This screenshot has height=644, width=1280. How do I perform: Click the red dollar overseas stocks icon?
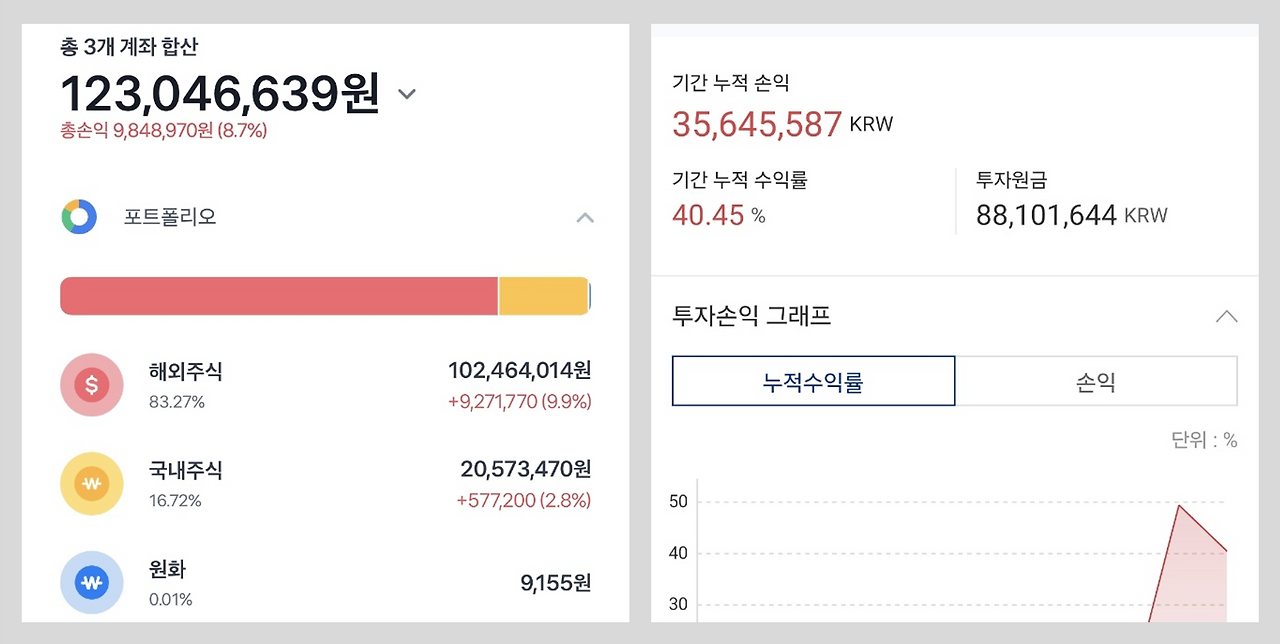[92, 385]
